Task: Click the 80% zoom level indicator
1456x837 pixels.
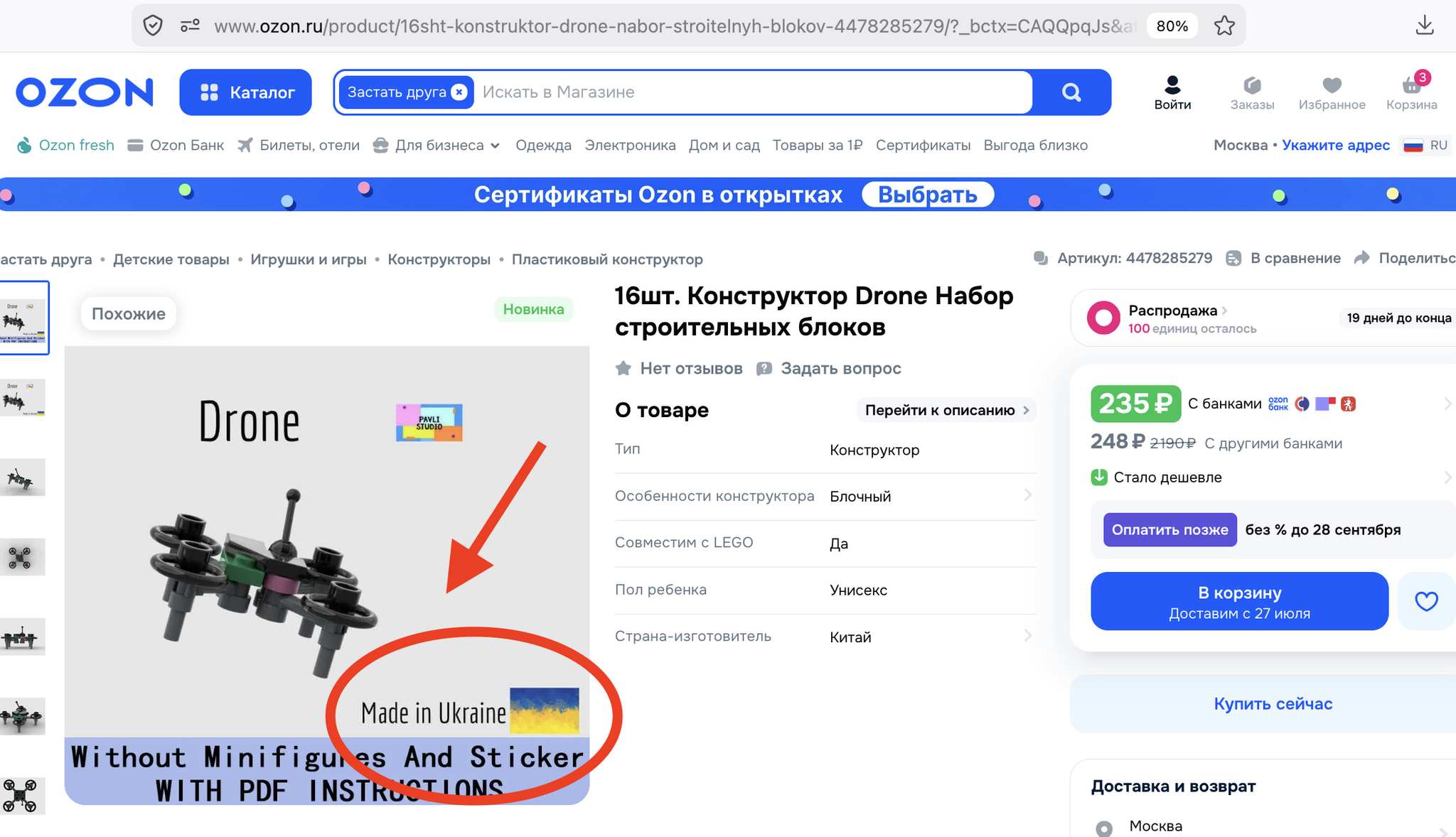Action: click(1172, 26)
